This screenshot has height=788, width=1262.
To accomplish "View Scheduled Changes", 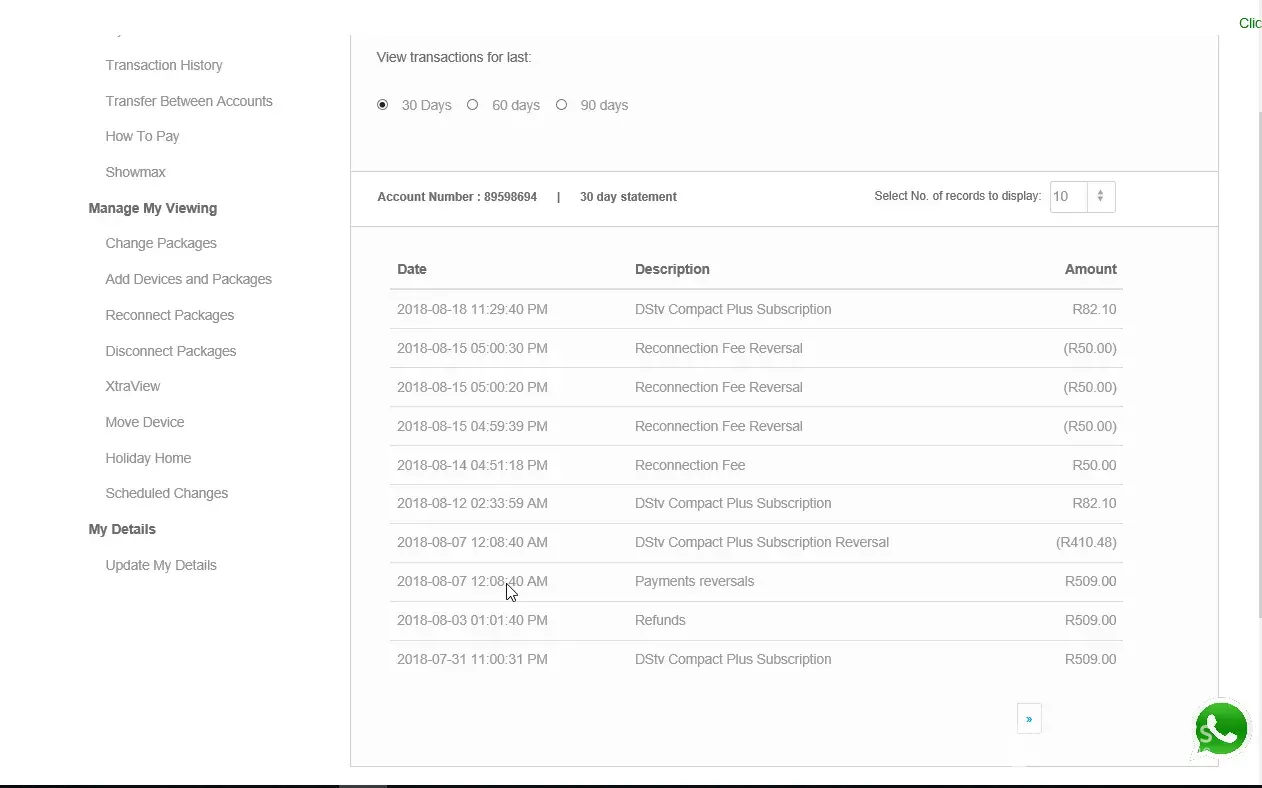I will pyautogui.click(x=167, y=493).
